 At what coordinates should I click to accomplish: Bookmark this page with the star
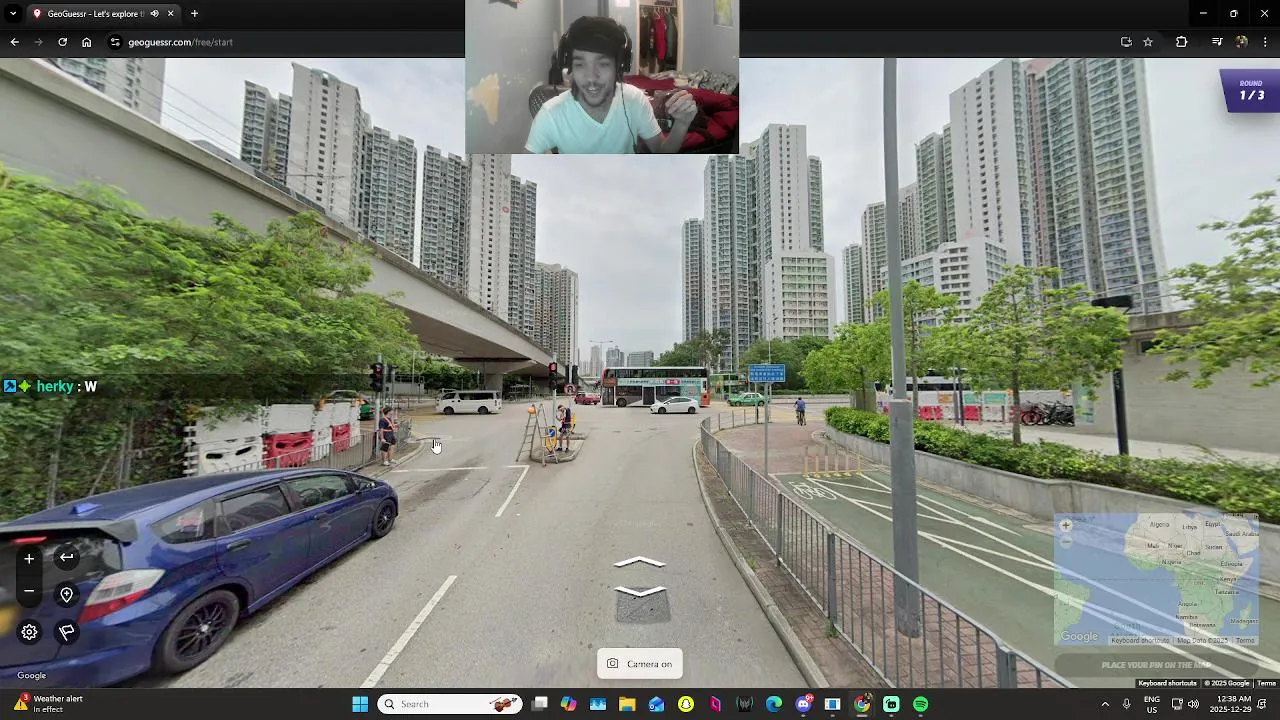[x=1148, y=42]
